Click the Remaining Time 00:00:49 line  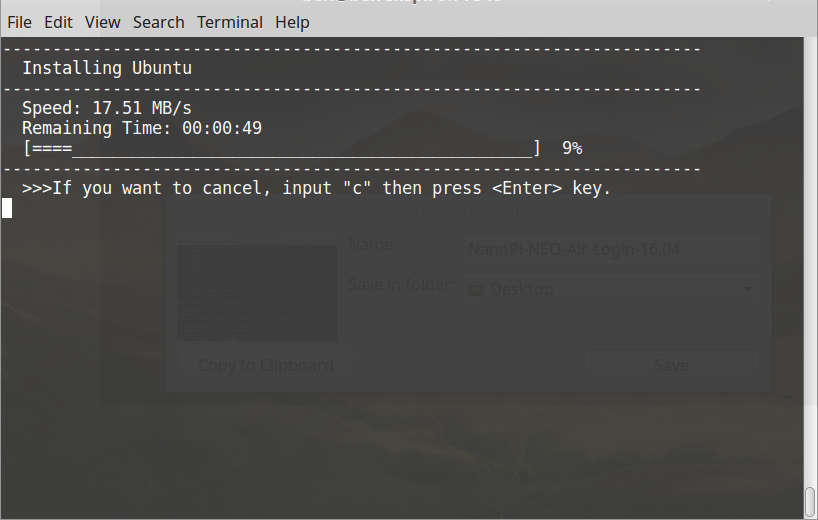(142, 128)
